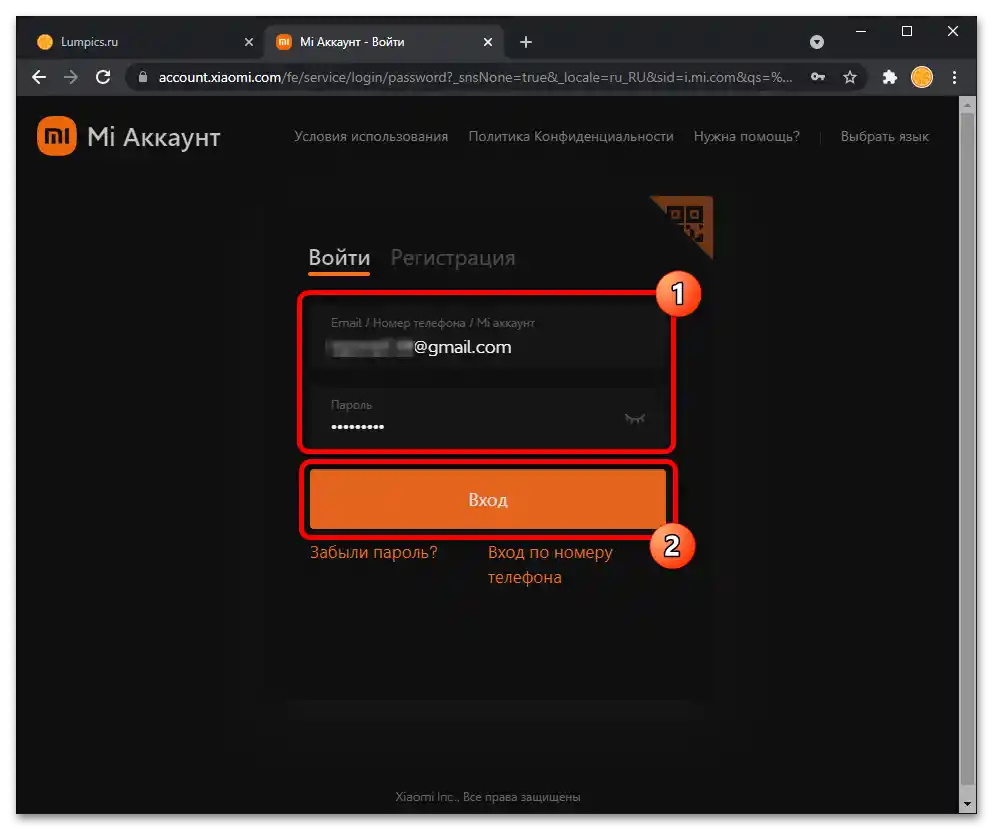993x830 pixels.
Task: Click the Нужна помощь? link
Action: 747,137
